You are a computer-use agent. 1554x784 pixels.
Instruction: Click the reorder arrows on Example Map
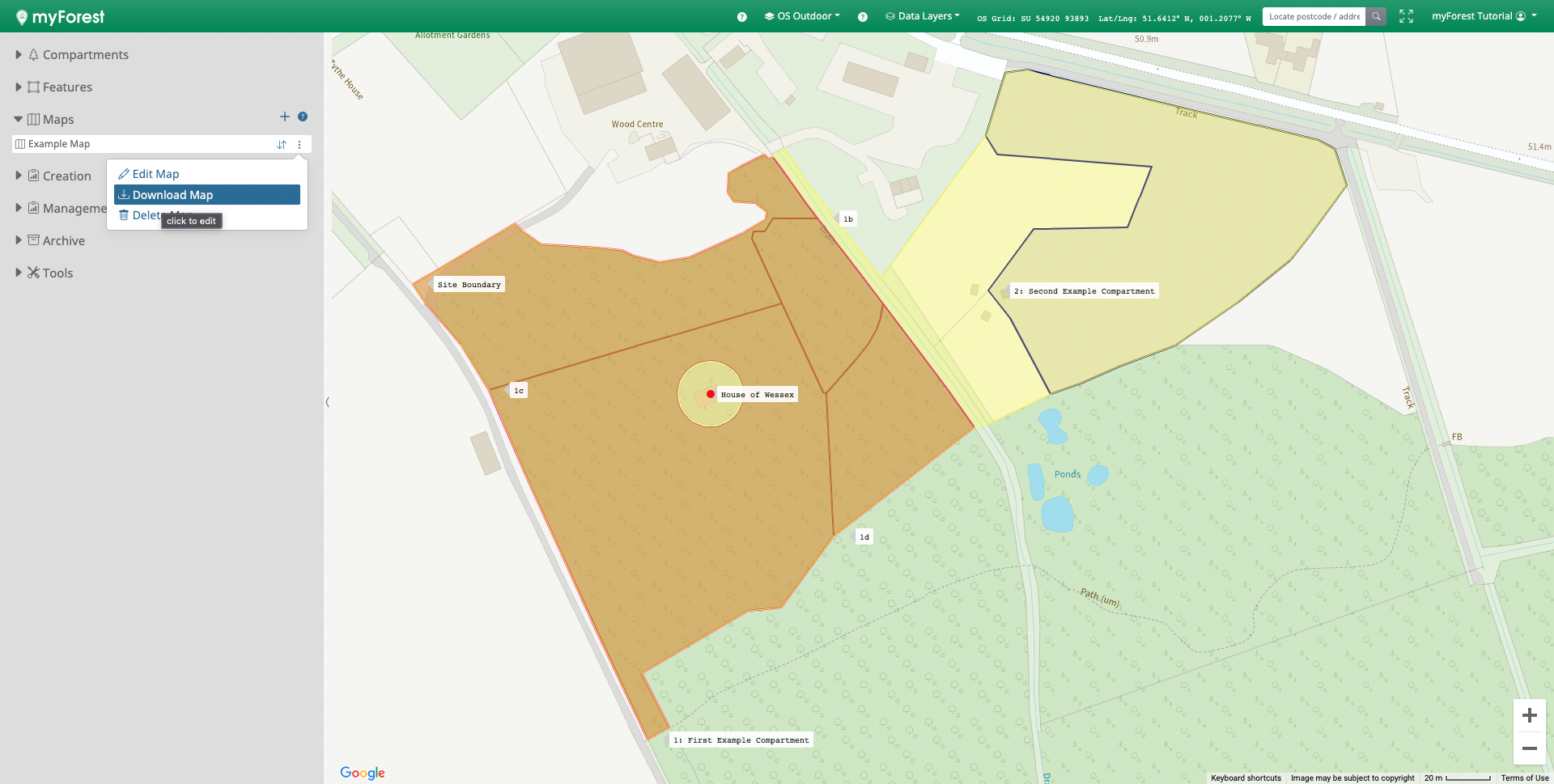(282, 145)
